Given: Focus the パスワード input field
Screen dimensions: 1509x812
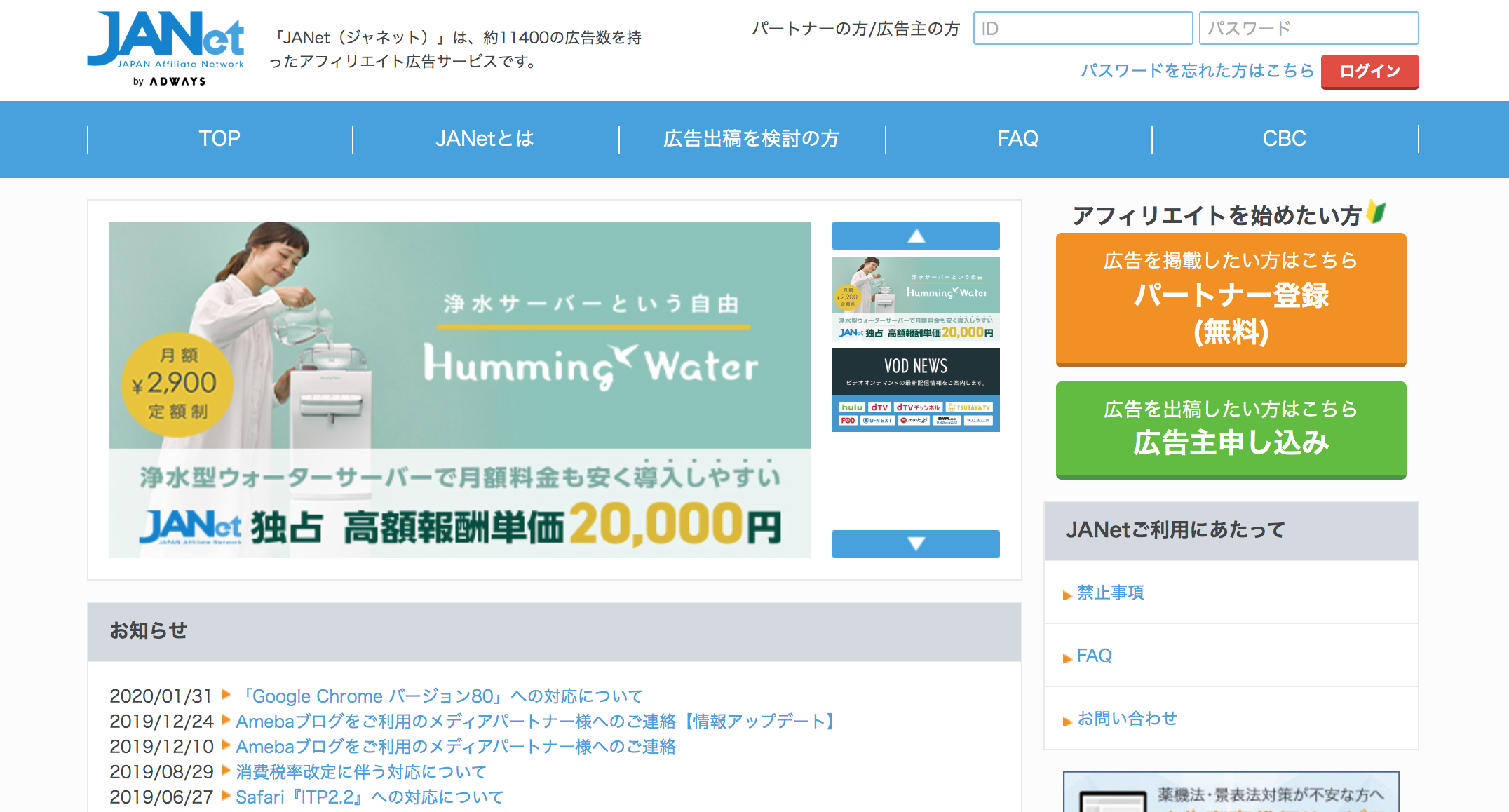Looking at the screenshot, I should click(1308, 28).
